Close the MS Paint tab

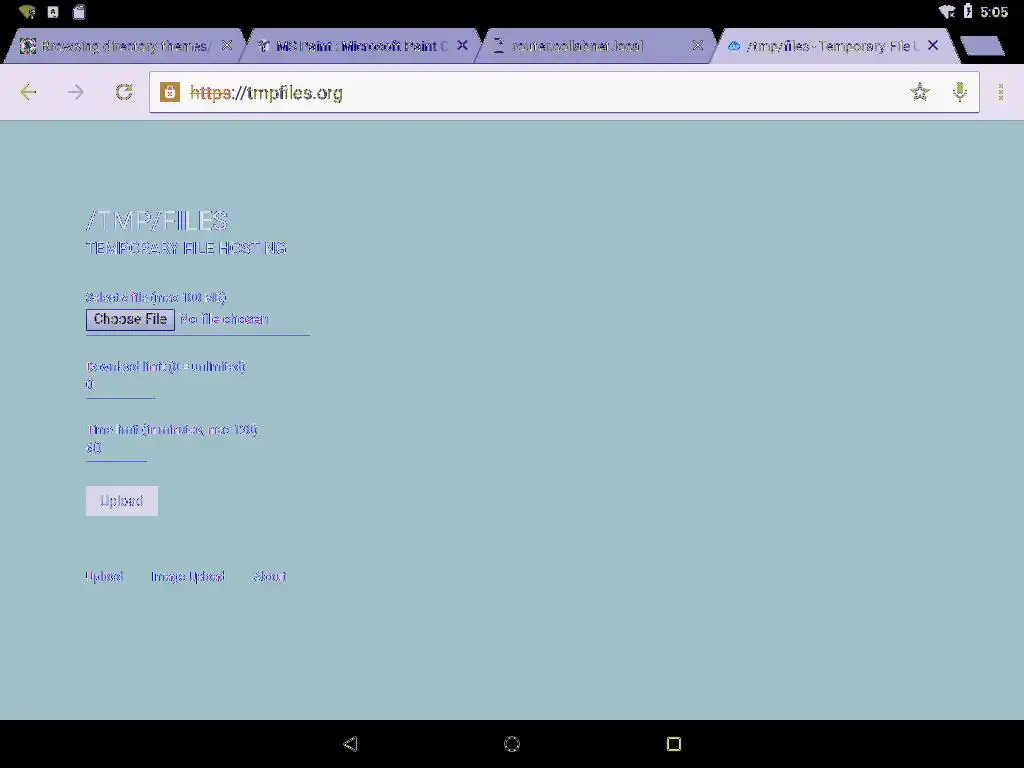[x=462, y=45]
